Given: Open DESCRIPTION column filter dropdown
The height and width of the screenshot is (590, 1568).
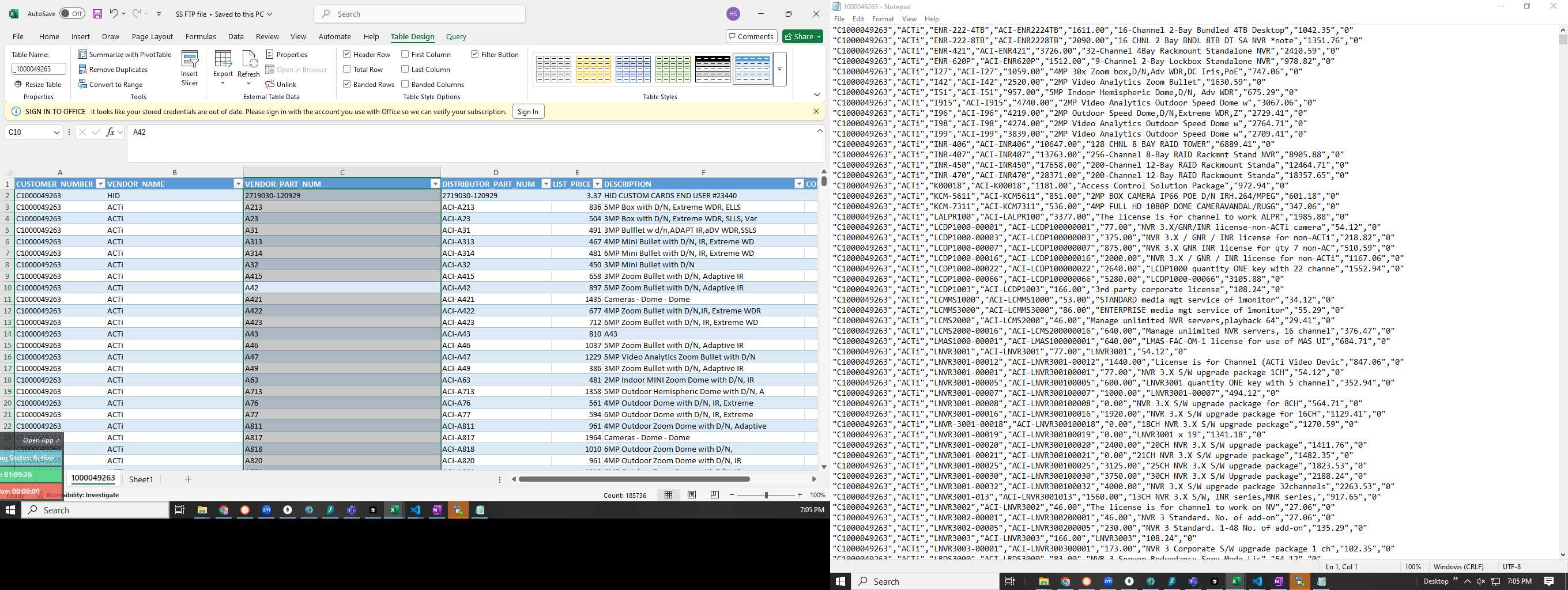Looking at the screenshot, I should point(799,184).
